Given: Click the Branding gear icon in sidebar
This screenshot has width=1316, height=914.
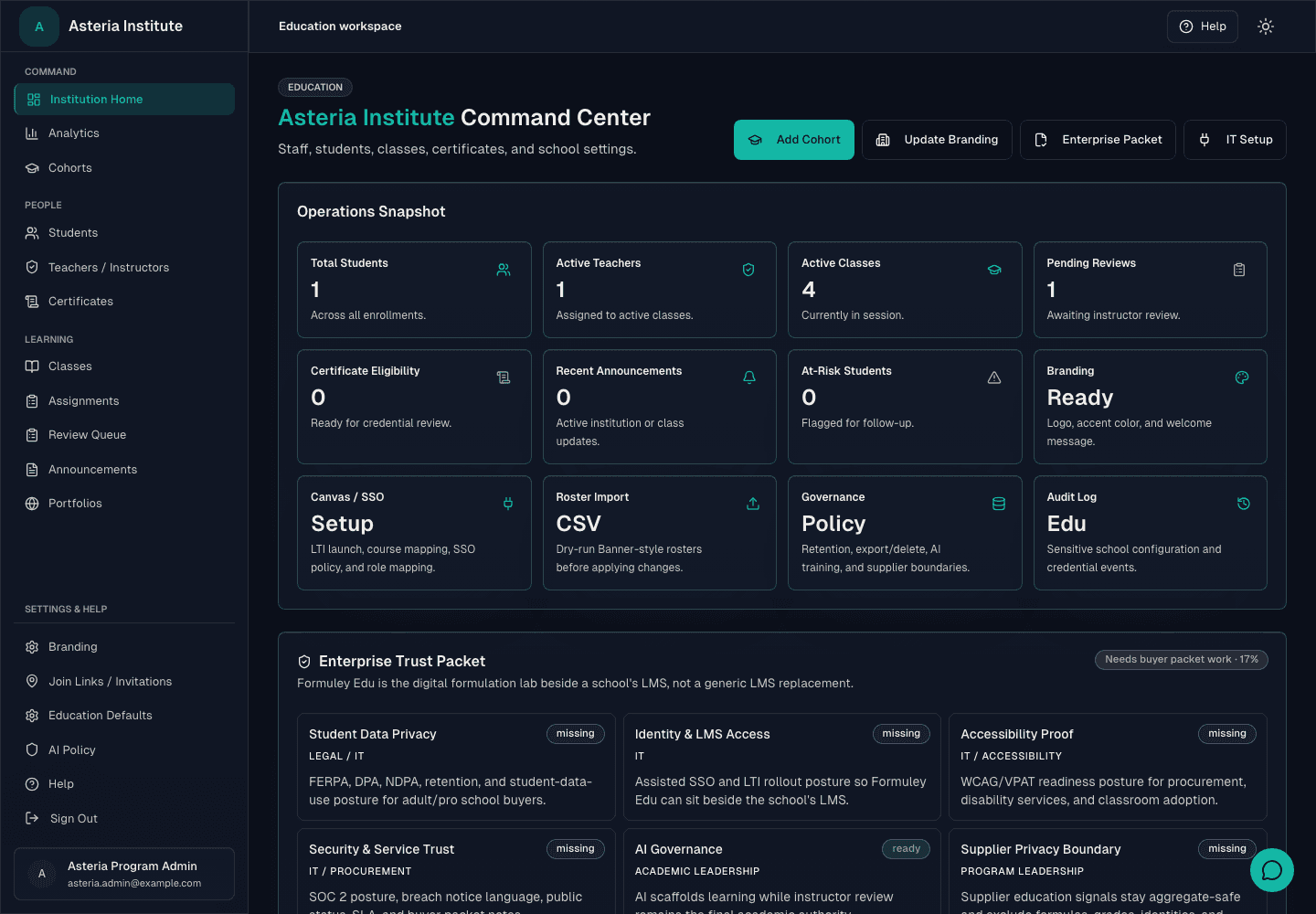Looking at the screenshot, I should 32,647.
